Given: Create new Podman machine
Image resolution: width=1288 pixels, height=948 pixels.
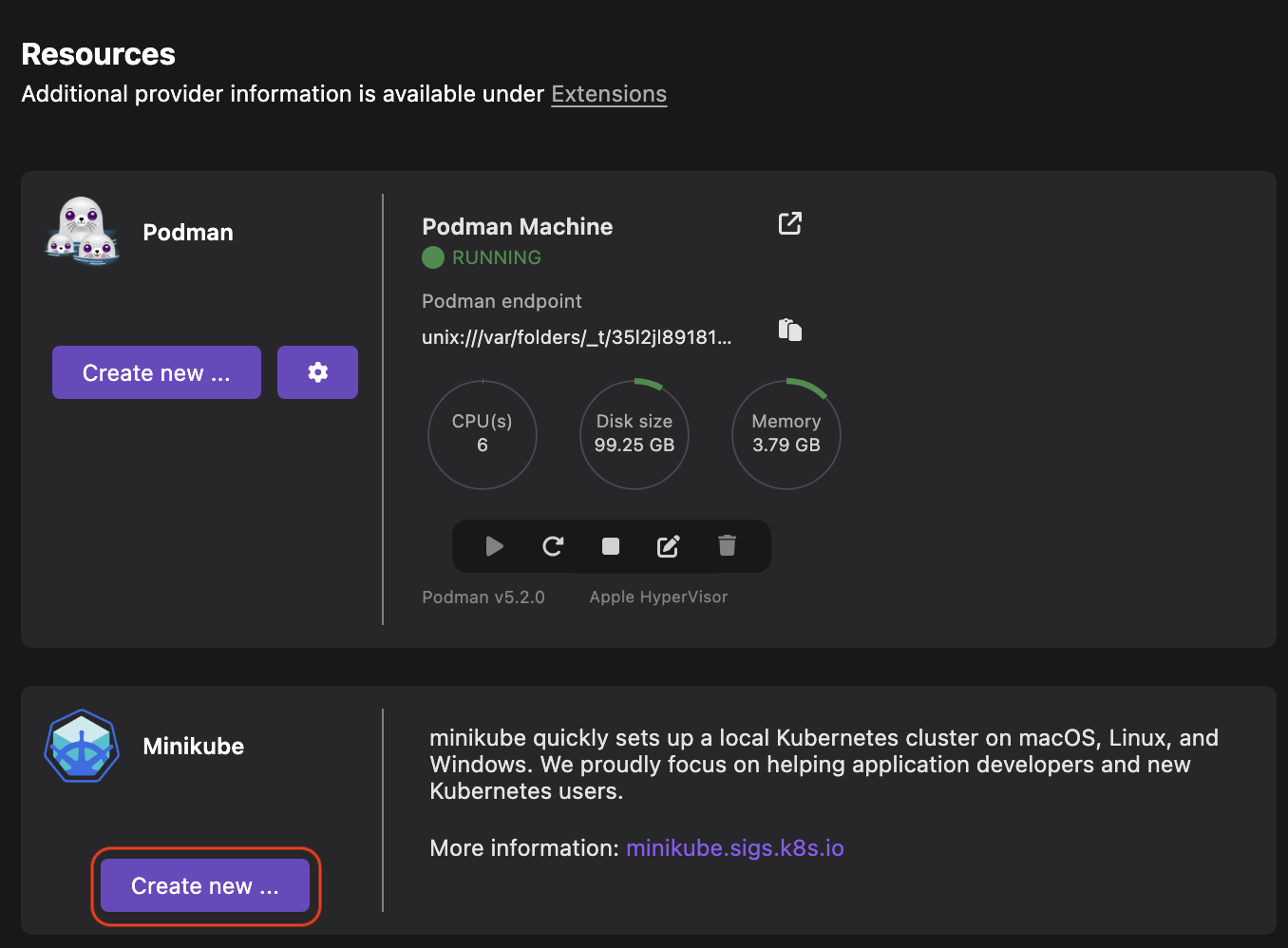Looking at the screenshot, I should [x=157, y=372].
